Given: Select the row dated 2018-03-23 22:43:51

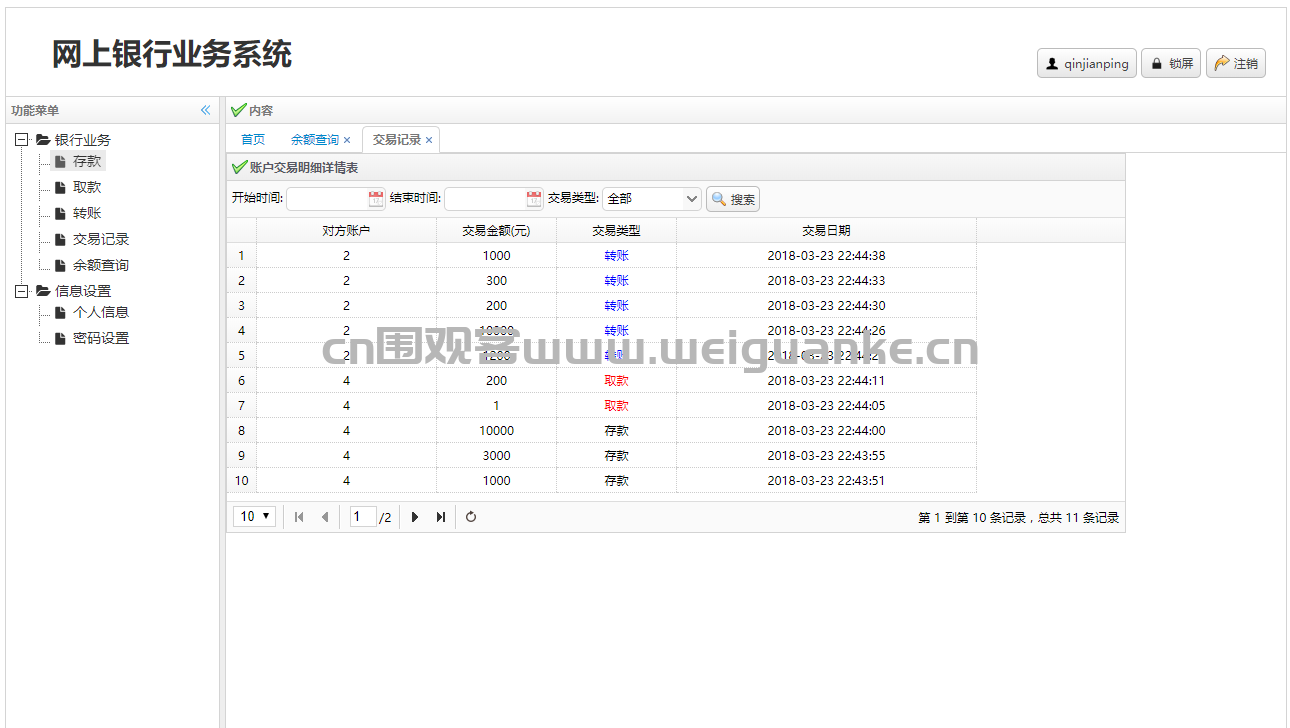Looking at the screenshot, I should point(602,480).
